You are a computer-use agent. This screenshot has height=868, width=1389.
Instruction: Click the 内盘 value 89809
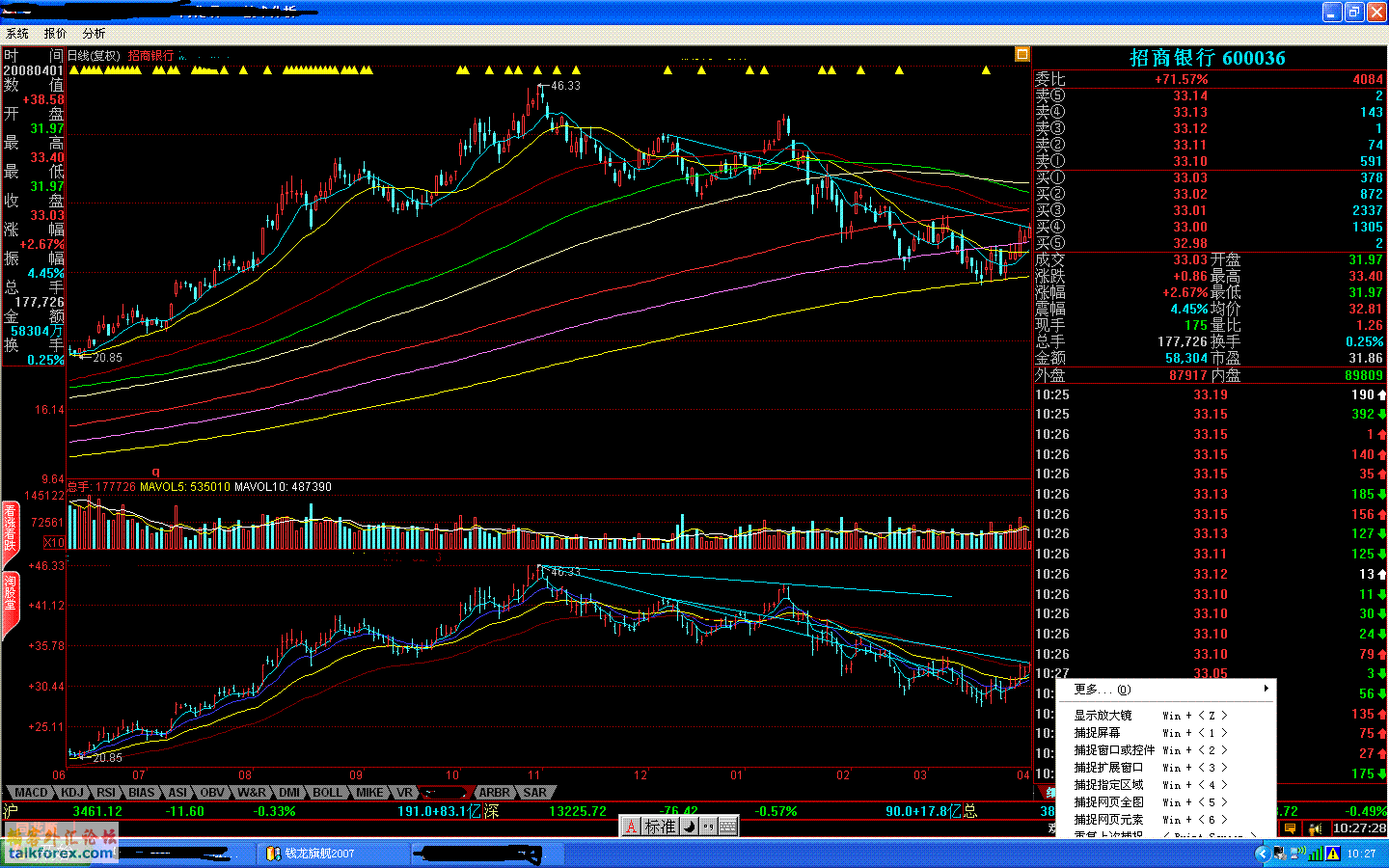pyautogui.click(x=1363, y=375)
